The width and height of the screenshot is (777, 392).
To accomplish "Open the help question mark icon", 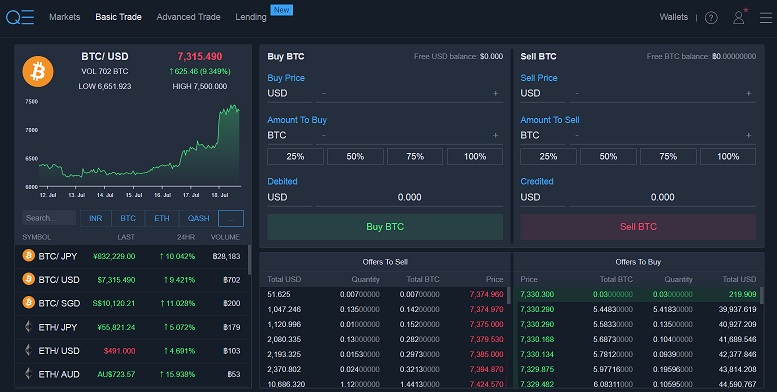I will tap(711, 18).
